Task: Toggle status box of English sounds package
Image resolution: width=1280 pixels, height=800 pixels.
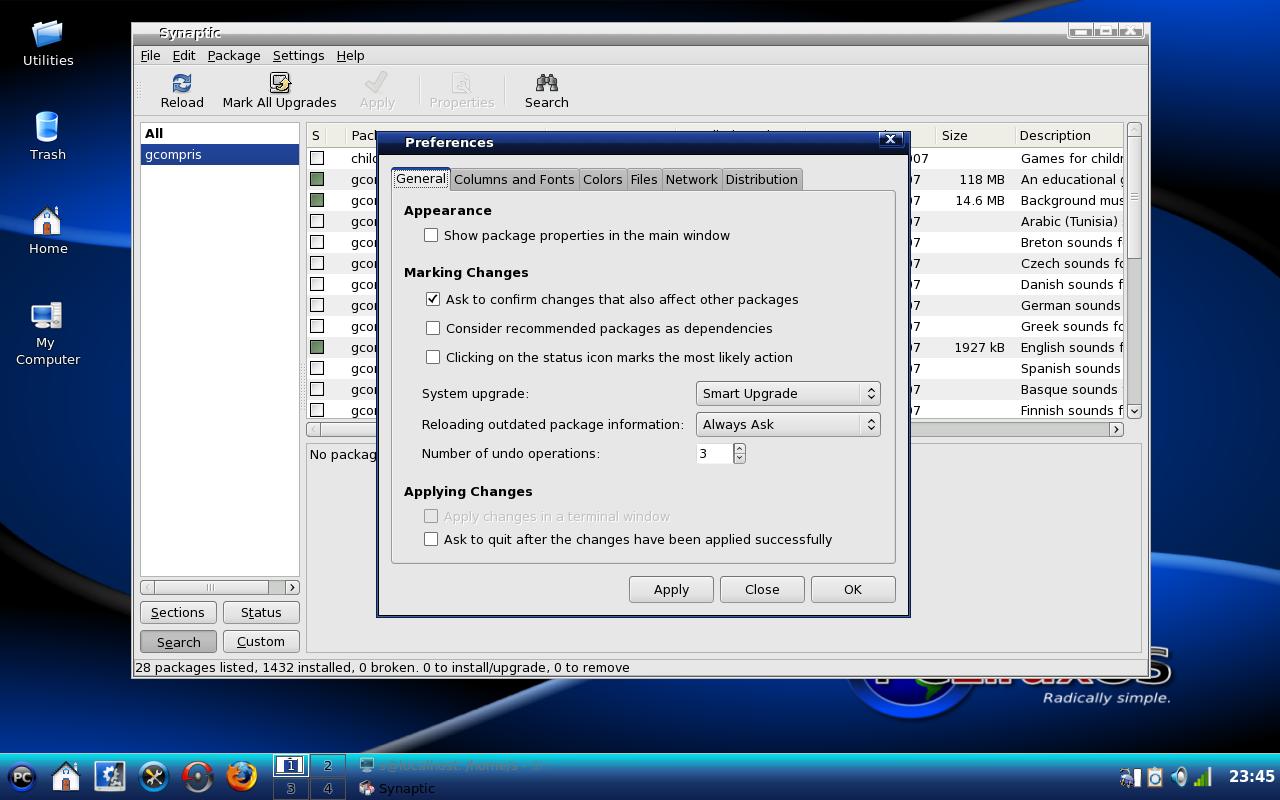Action: click(317, 347)
